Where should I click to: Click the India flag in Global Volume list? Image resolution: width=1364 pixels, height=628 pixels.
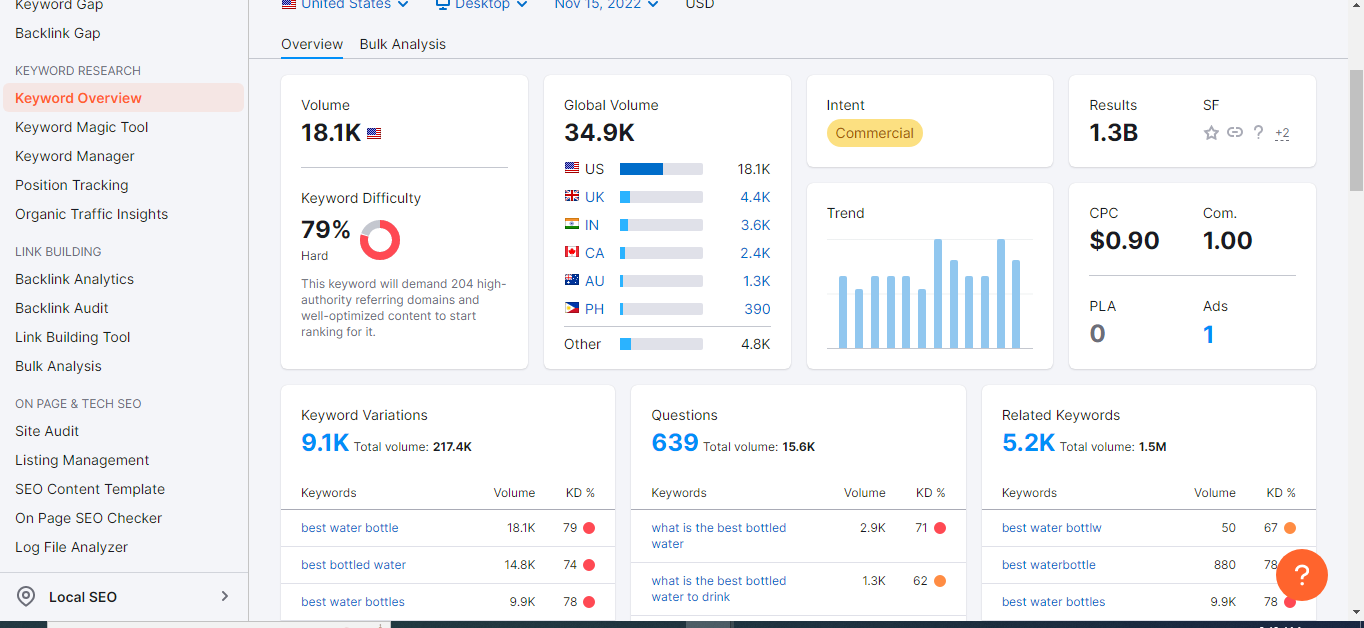tap(571, 225)
